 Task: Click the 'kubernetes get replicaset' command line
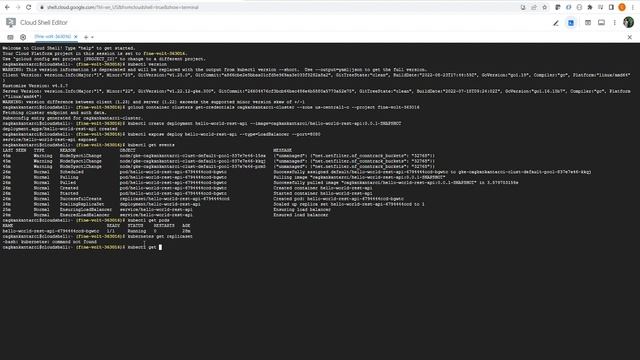click(x=97, y=236)
